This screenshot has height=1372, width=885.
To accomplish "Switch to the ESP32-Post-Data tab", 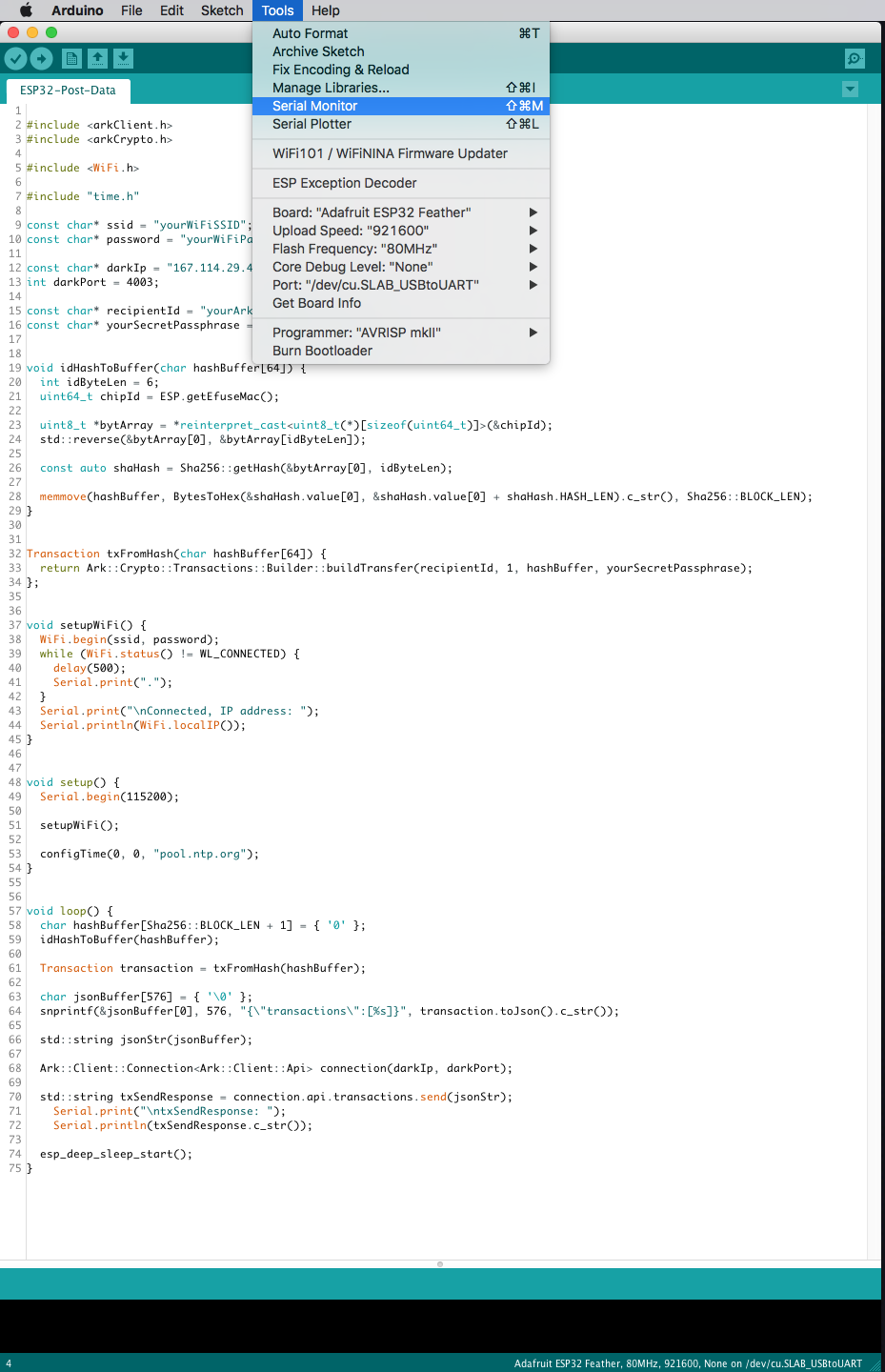I will tap(68, 91).
